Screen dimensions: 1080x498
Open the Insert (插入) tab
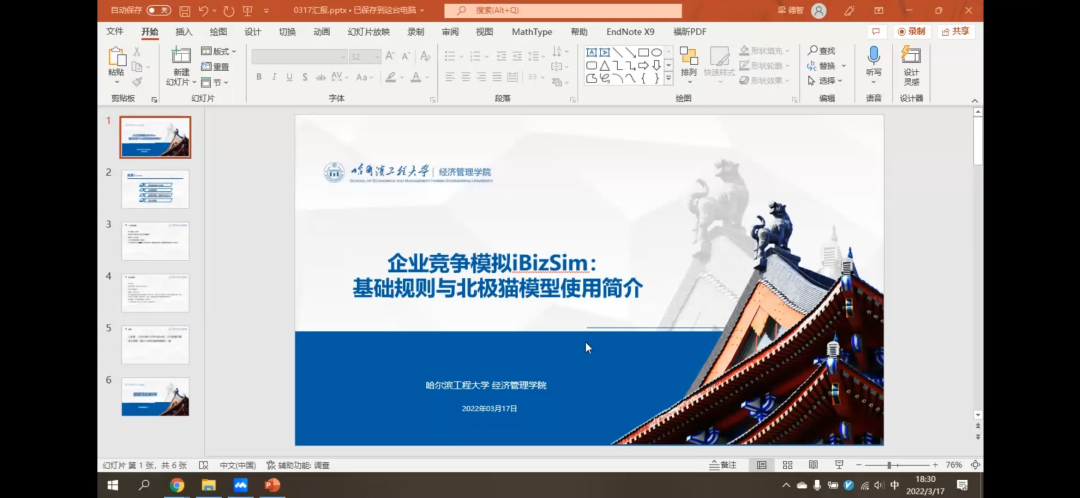click(184, 31)
